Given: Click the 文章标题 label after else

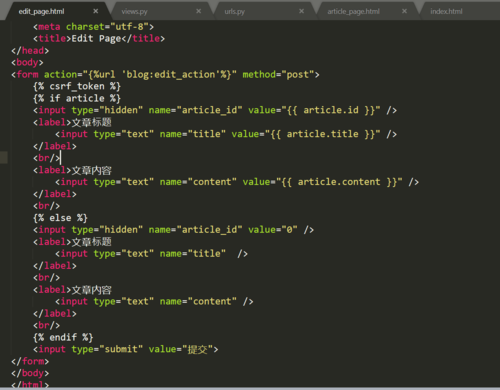Looking at the screenshot, I should point(72,242).
